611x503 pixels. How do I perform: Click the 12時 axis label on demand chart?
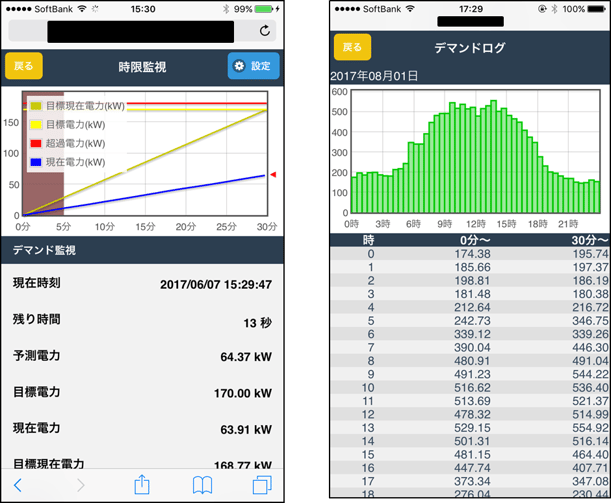[476, 224]
